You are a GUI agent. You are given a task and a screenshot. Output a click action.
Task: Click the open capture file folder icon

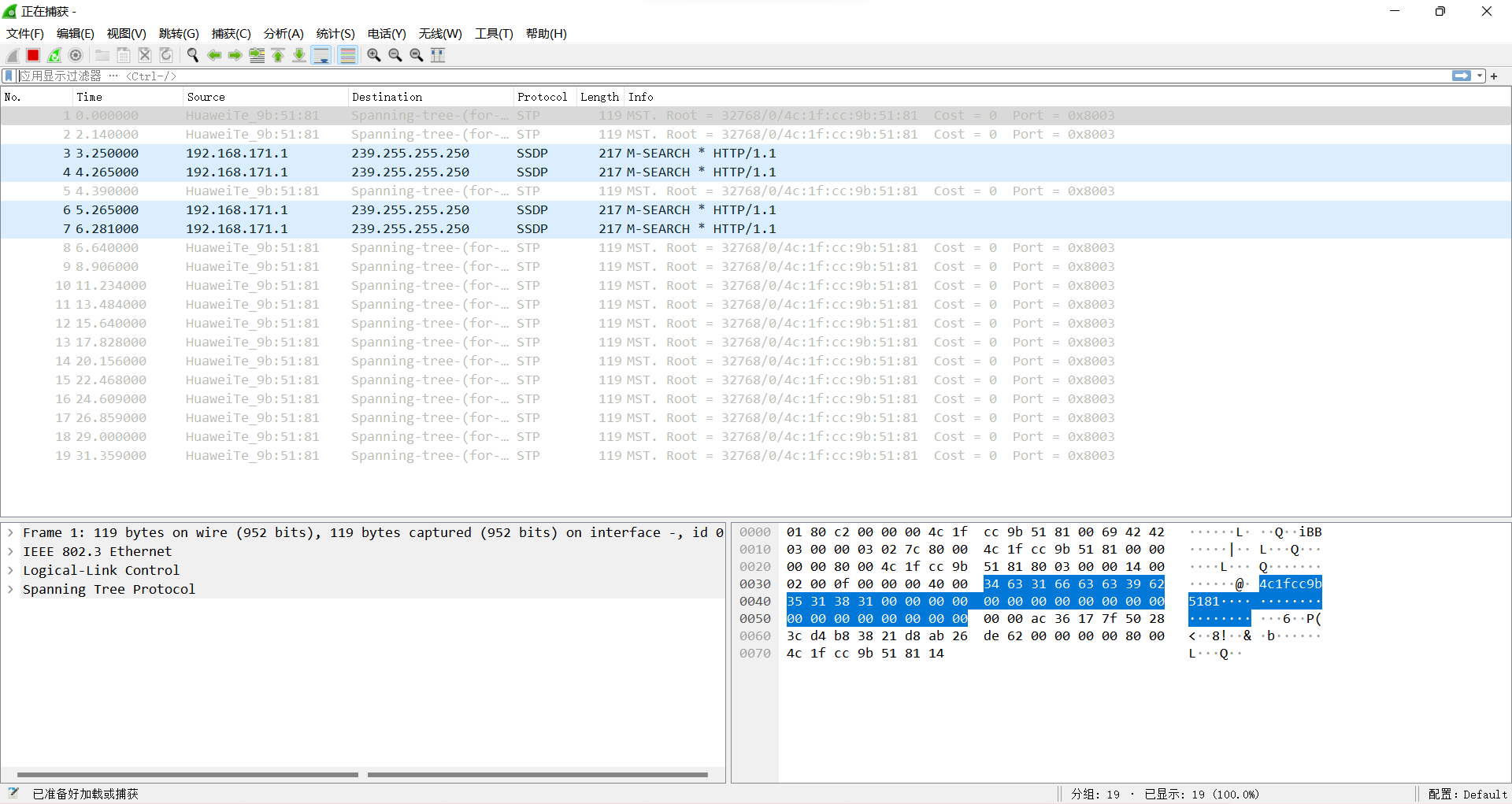(102, 55)
